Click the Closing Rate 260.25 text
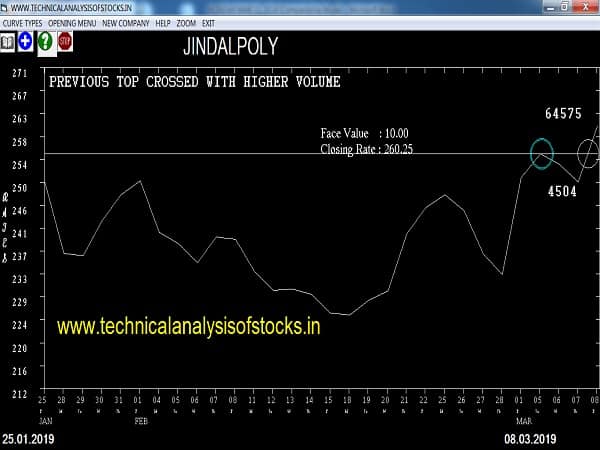 (x=366, y=148)
